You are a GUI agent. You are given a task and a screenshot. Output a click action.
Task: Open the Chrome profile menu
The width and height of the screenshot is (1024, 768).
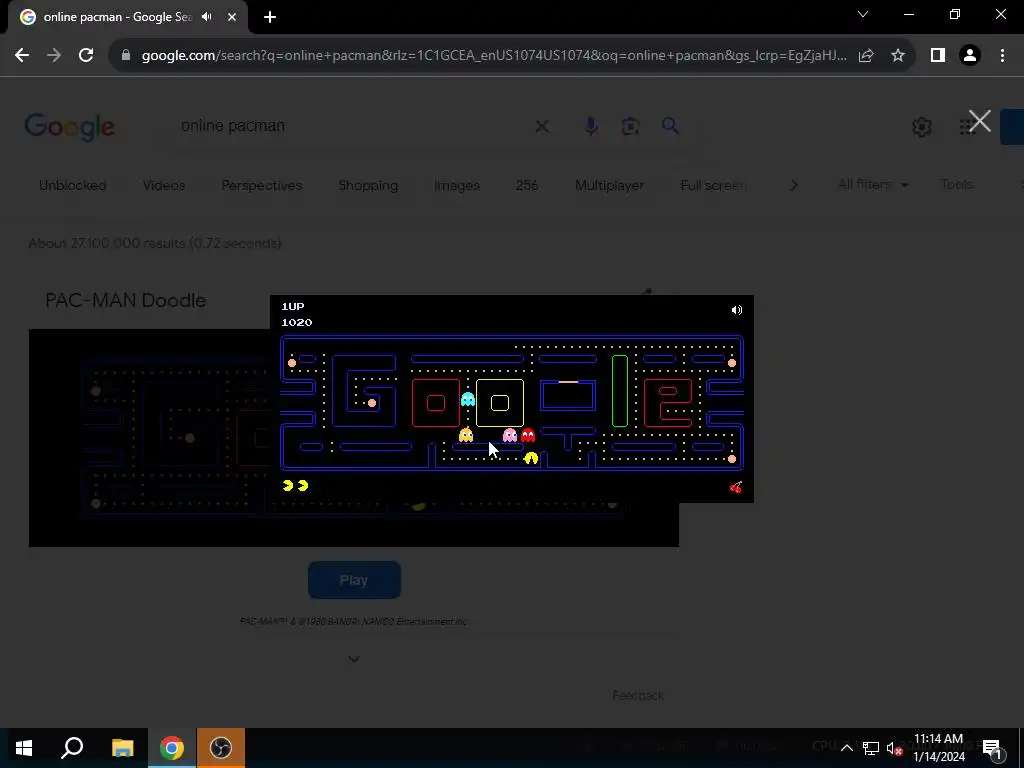click(x=970, y=56)
